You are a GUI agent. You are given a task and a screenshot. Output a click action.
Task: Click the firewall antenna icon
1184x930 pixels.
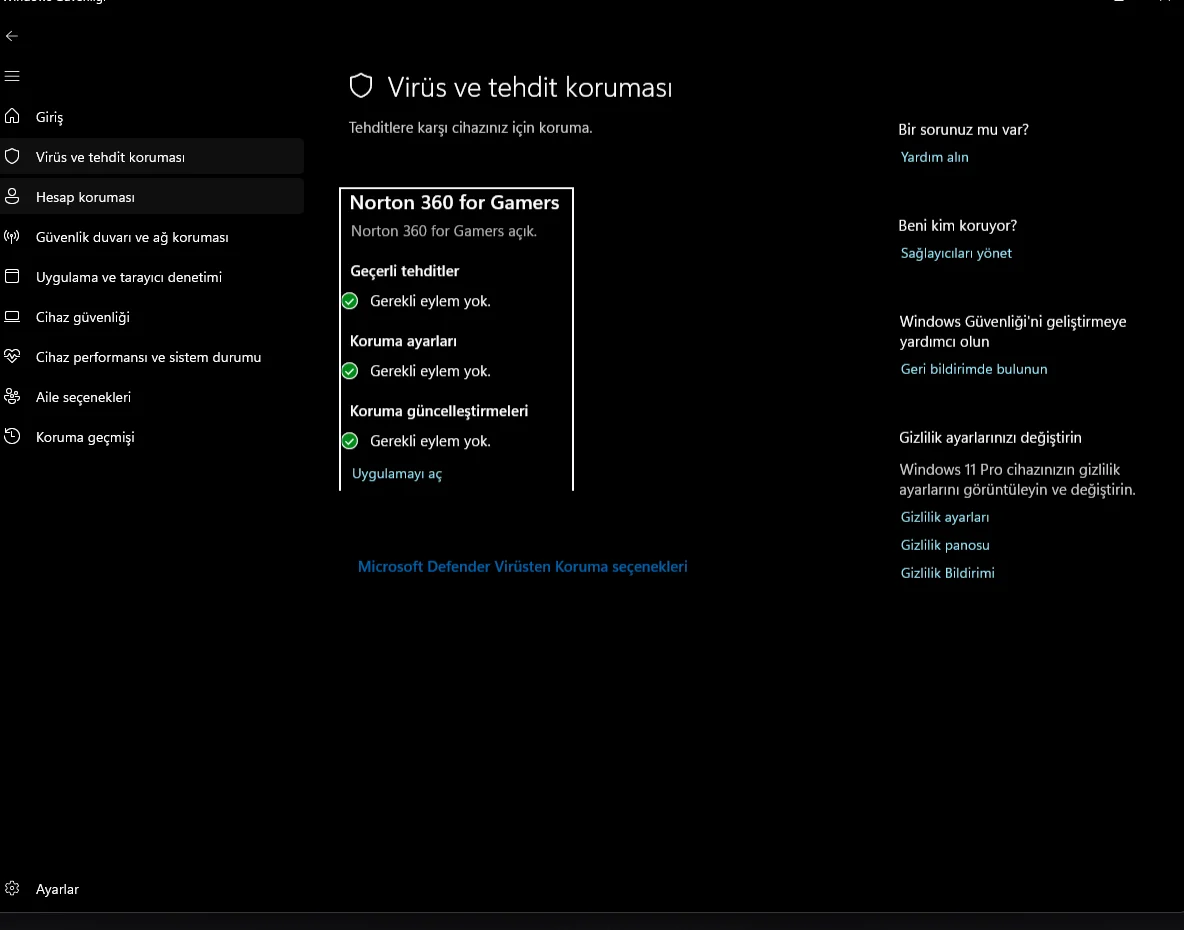click(x=12, y=237)
